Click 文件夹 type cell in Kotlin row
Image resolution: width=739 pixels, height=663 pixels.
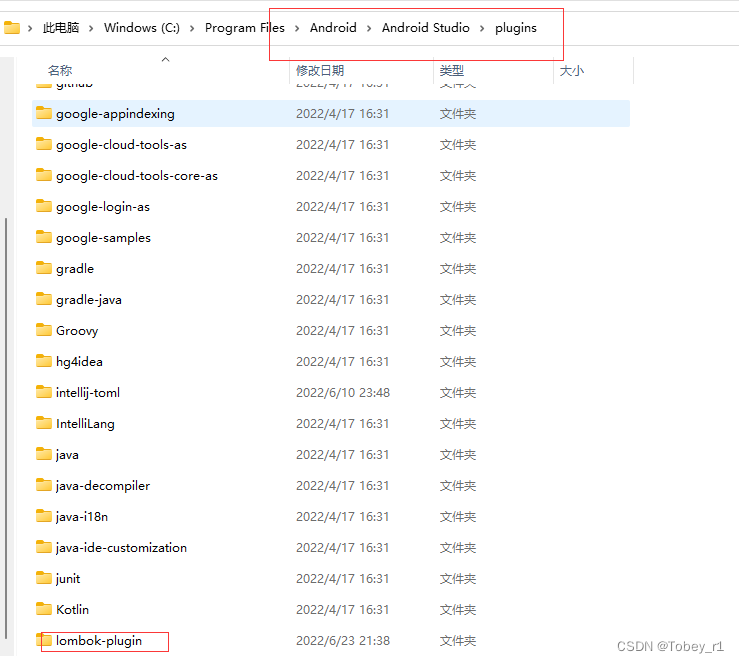pos(458,610)
